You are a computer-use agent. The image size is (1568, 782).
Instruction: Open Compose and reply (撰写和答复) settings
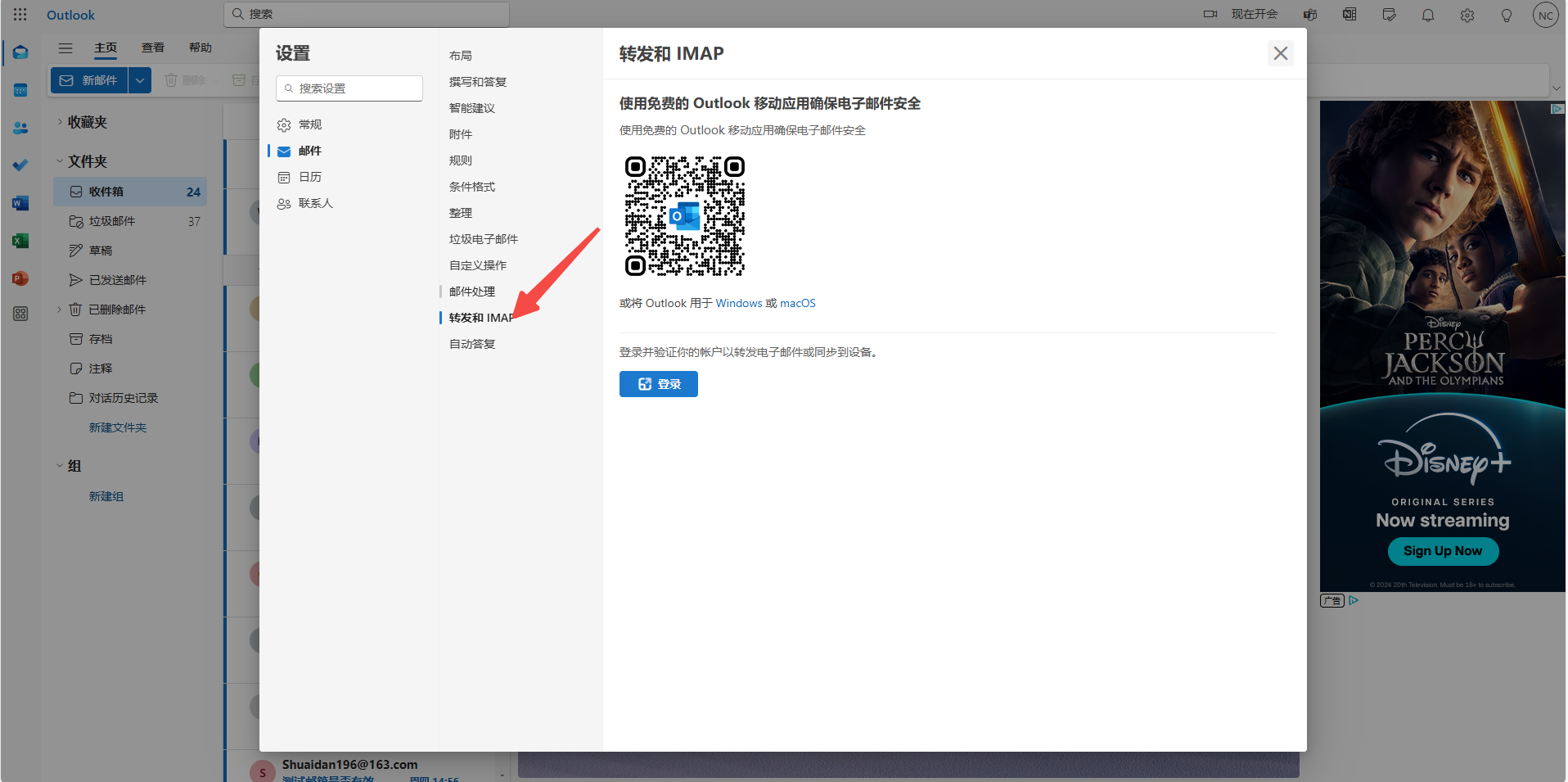click(478, 82)
